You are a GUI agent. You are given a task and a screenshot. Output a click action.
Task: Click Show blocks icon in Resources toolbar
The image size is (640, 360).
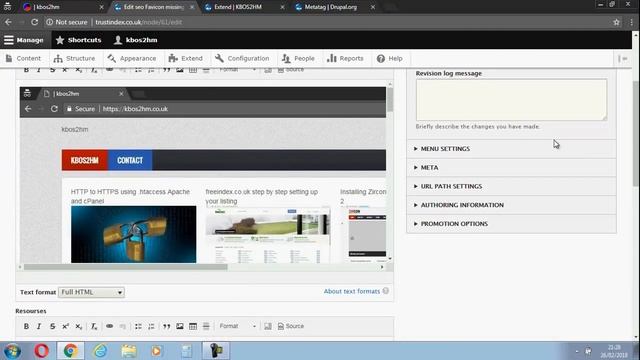[268, 326]
